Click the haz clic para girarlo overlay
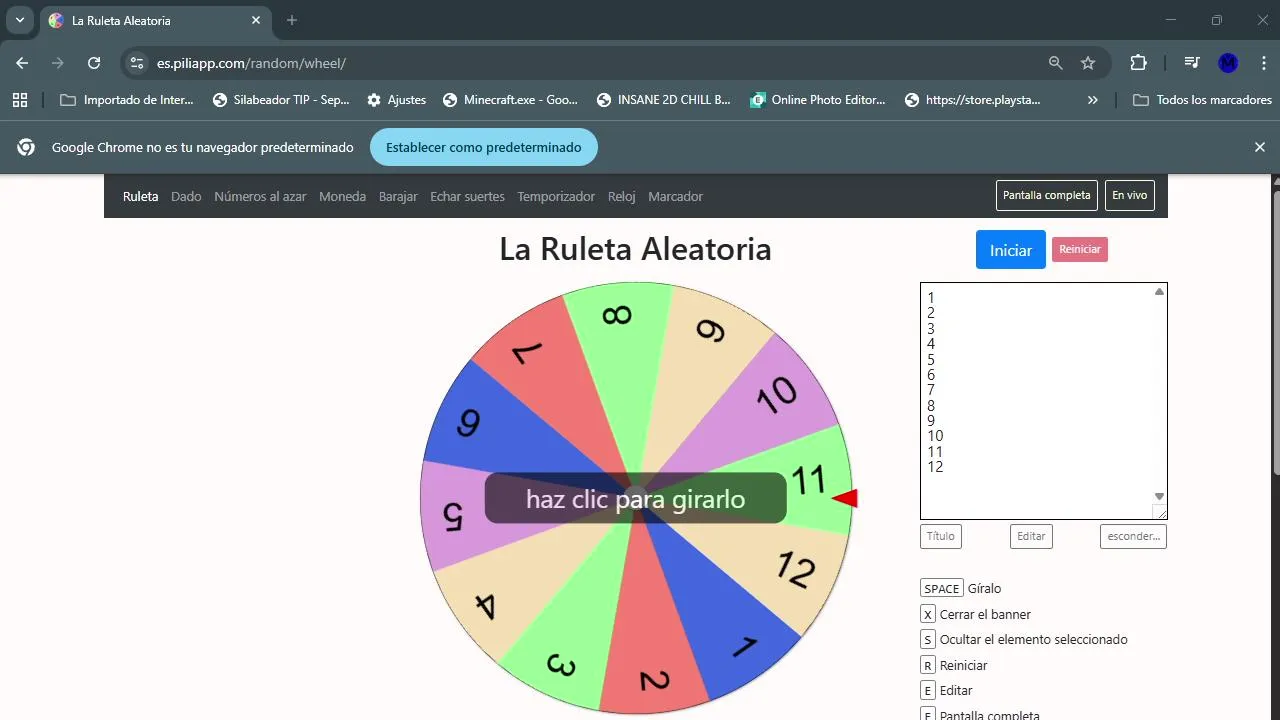Viewport: 1280px width, 720px height. pyautogui.click(x=635, y=498)
